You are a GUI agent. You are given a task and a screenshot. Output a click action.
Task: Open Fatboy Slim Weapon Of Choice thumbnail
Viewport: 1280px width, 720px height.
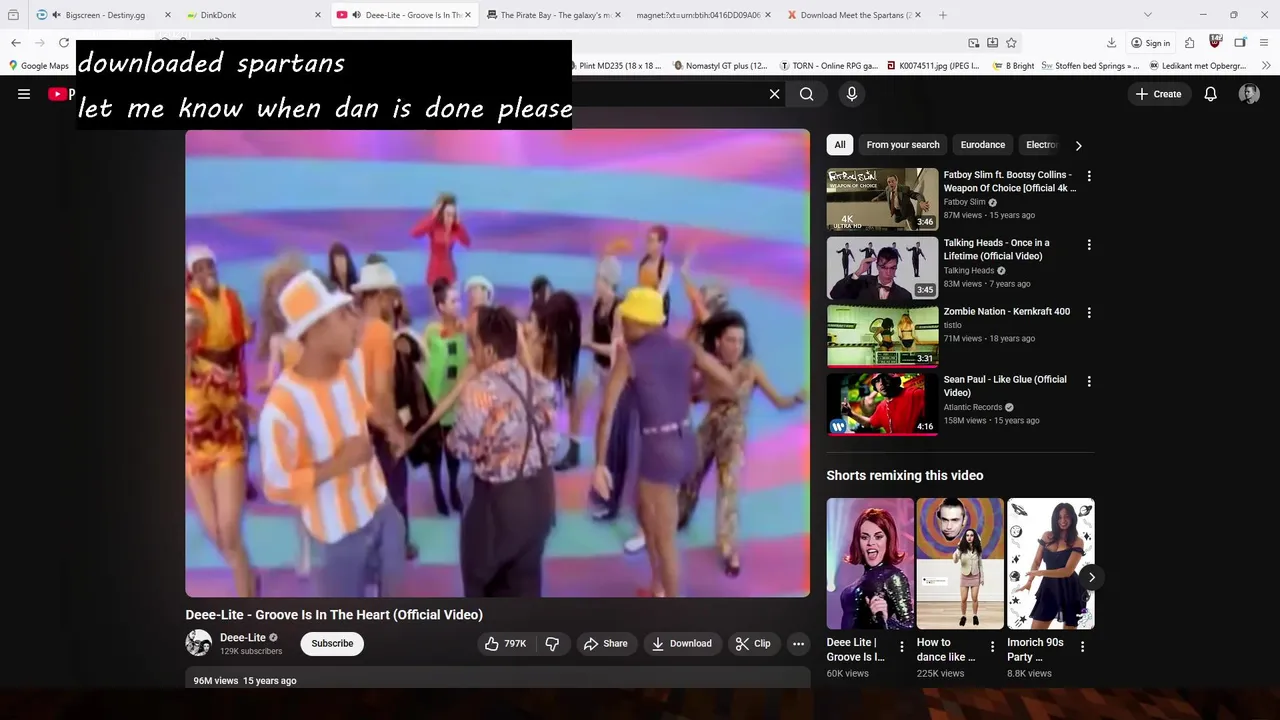tap(882, 200)
